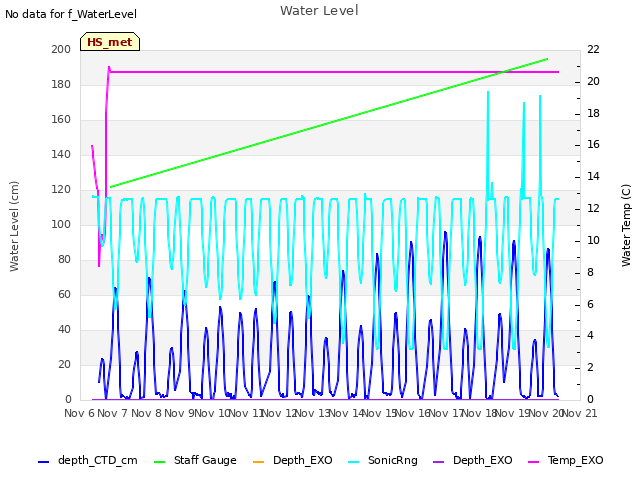Click the 6 tick on temperature axis
Screen dimensions: 640x480
coord(590,304)
